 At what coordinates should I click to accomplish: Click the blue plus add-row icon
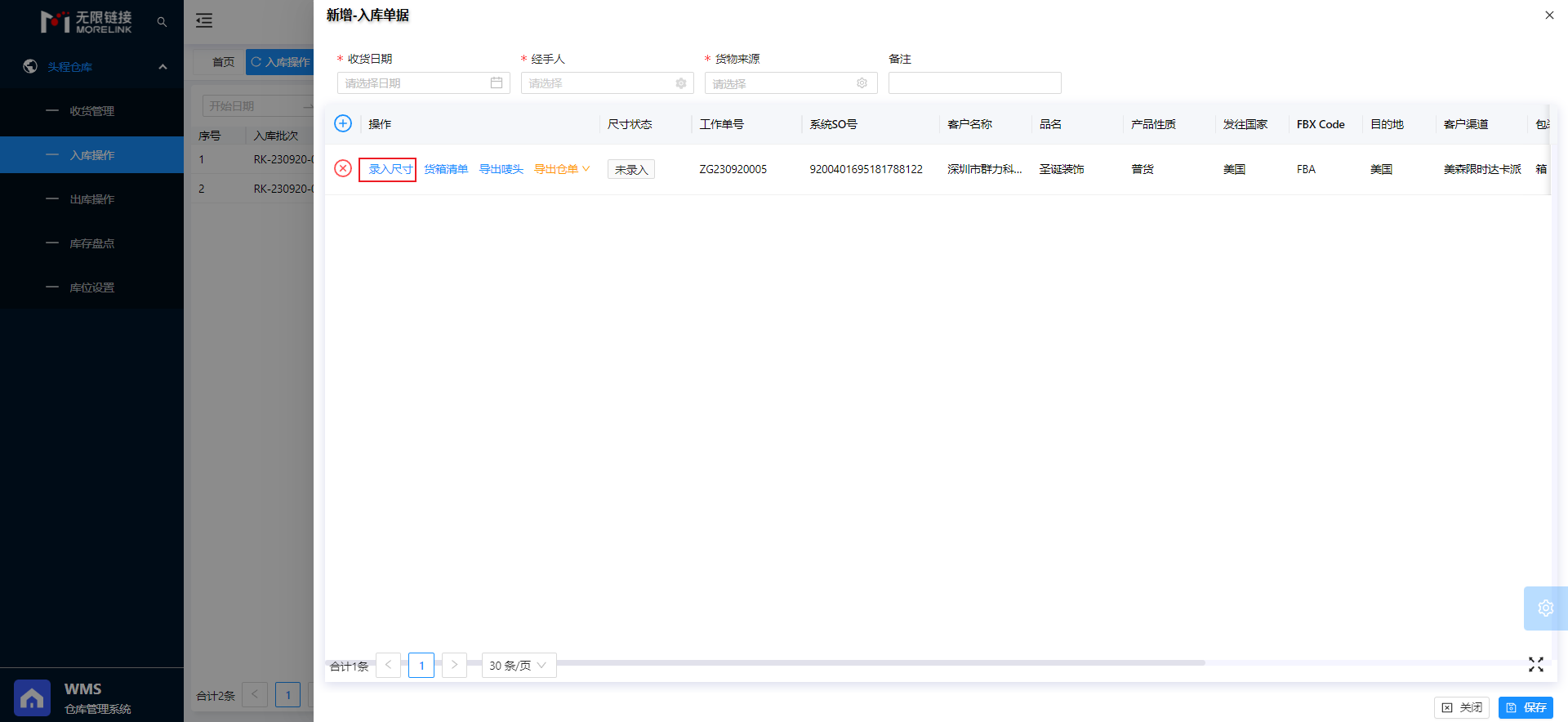pyautogui.click(x=343, y=123)
